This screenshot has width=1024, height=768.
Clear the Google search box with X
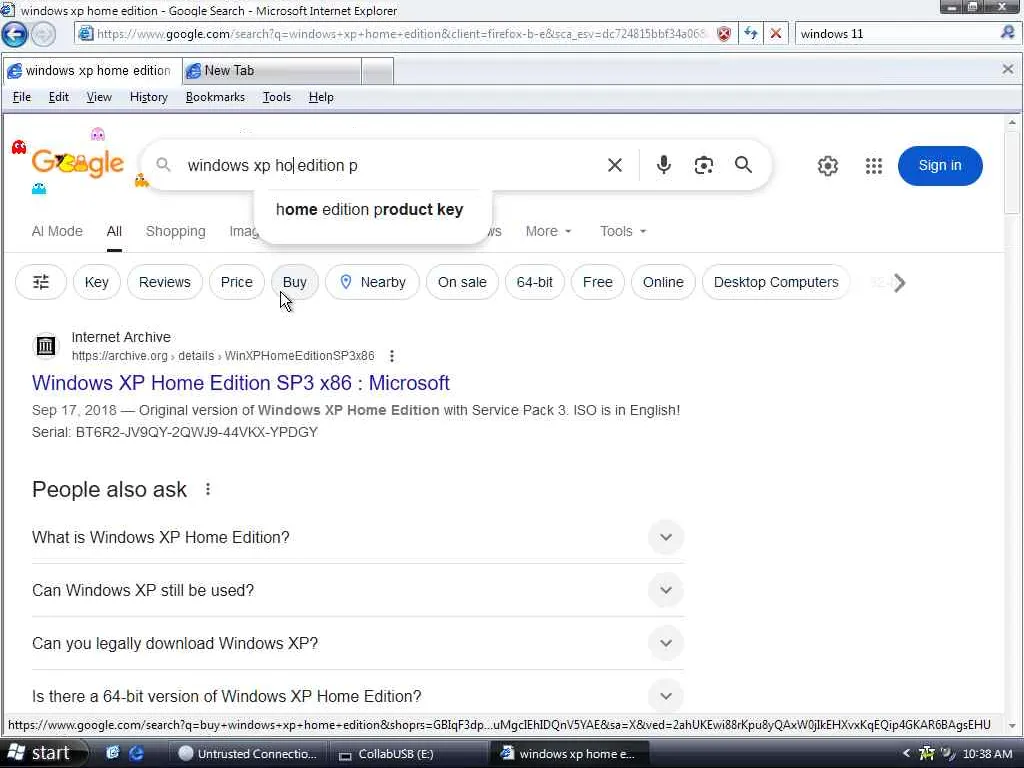[615, 165]
